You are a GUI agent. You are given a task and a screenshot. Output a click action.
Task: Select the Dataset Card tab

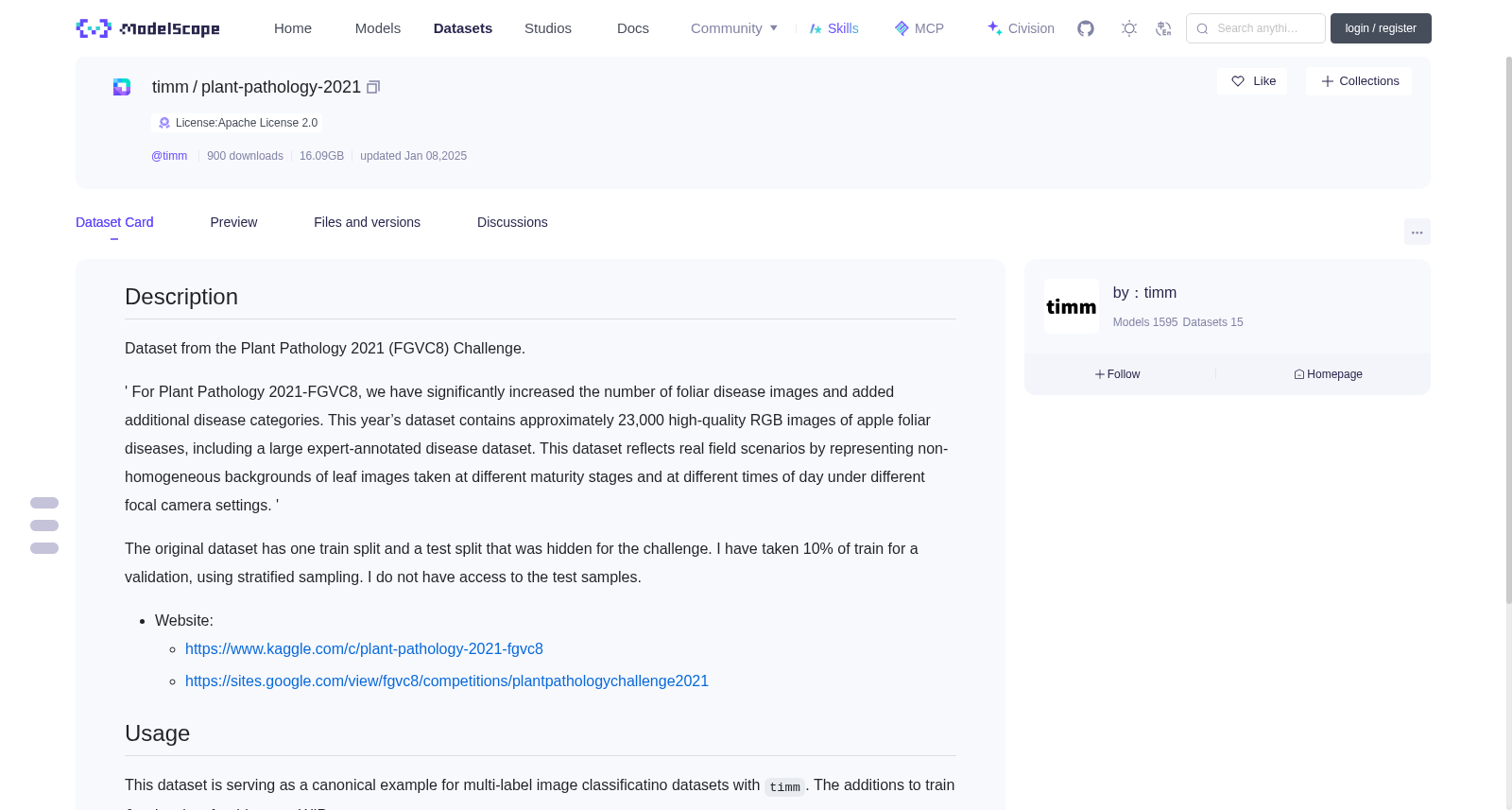point(114,222)
